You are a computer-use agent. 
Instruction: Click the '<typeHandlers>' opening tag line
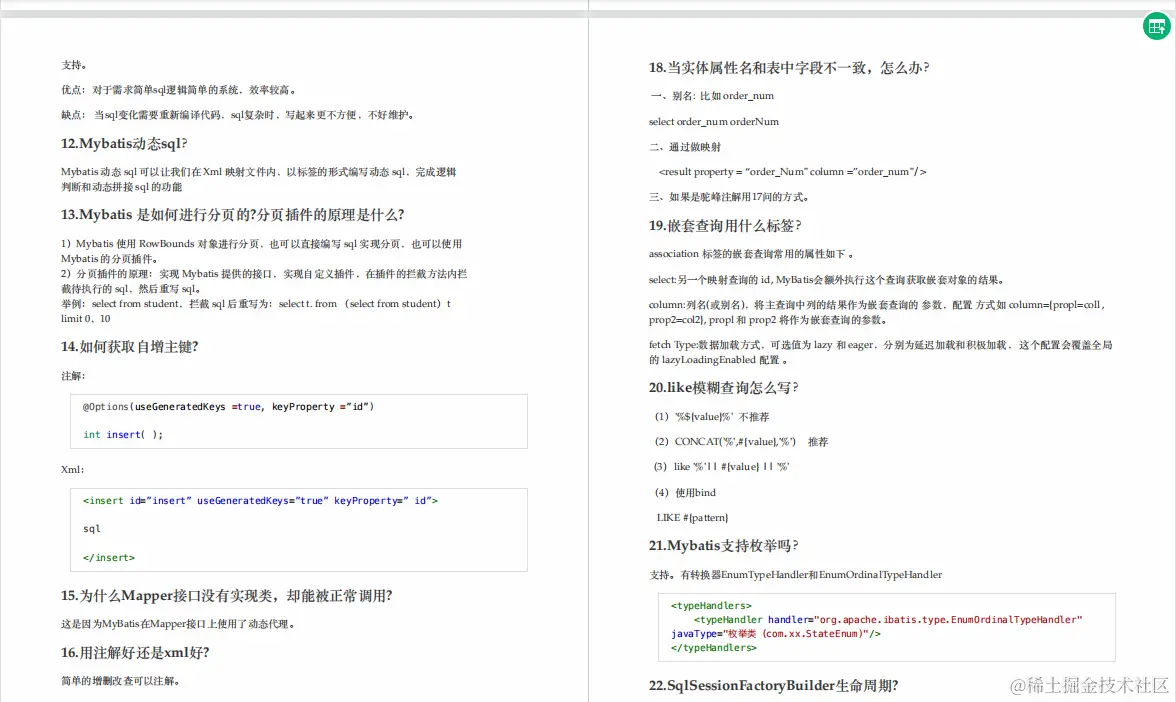point(711,605)
